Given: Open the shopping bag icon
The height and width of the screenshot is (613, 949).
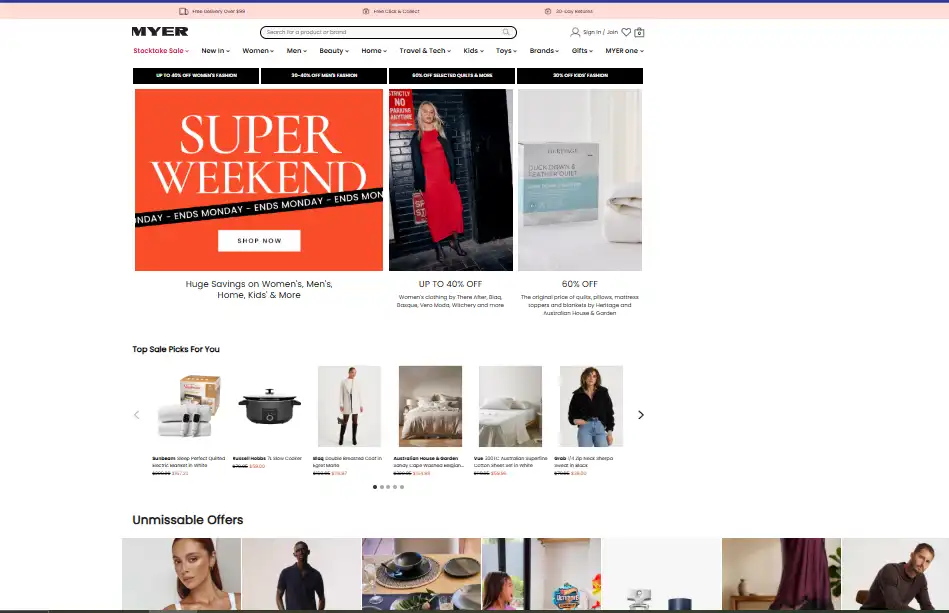Looking at the screenshot, I should click(639, 32).
